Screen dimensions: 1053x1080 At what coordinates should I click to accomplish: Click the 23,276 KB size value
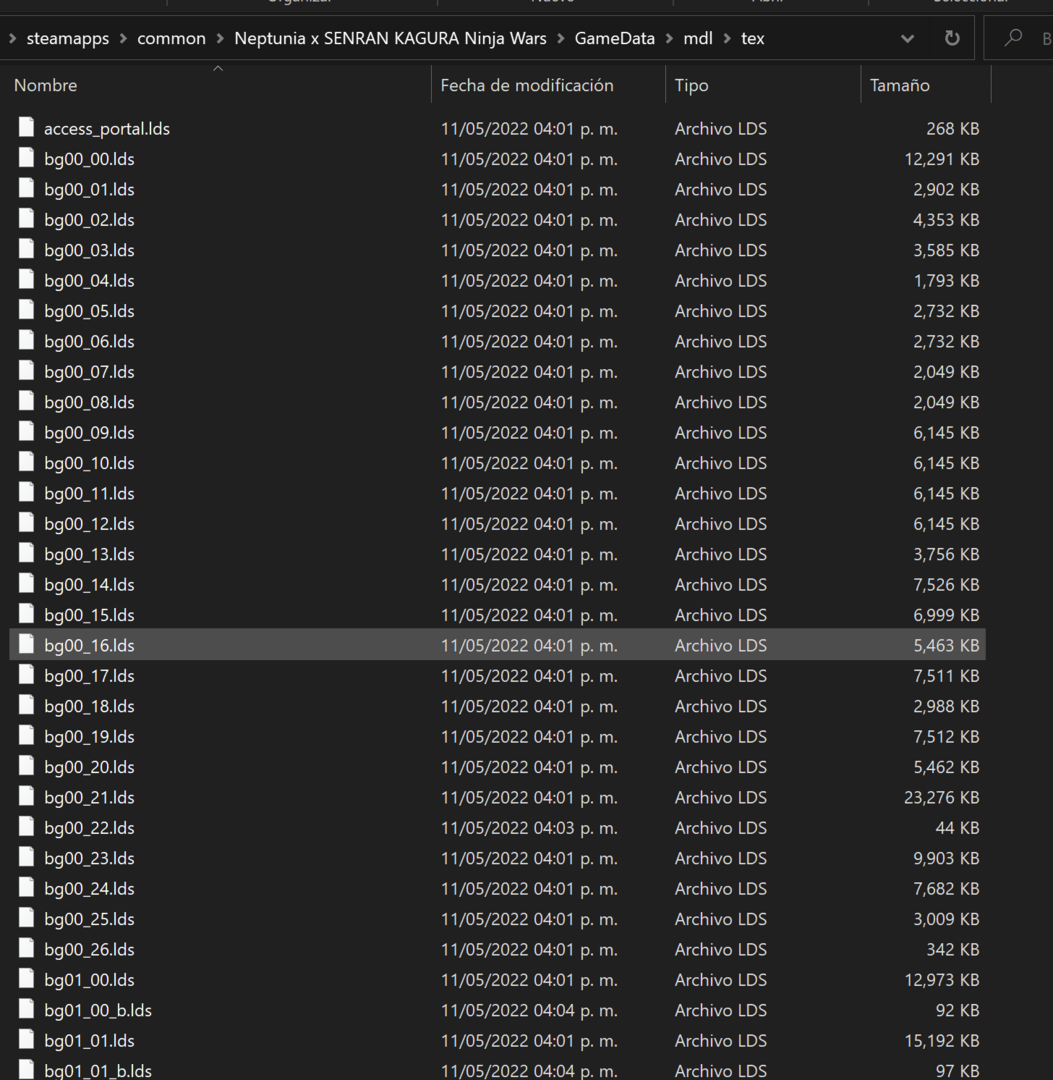click(941, 798)
